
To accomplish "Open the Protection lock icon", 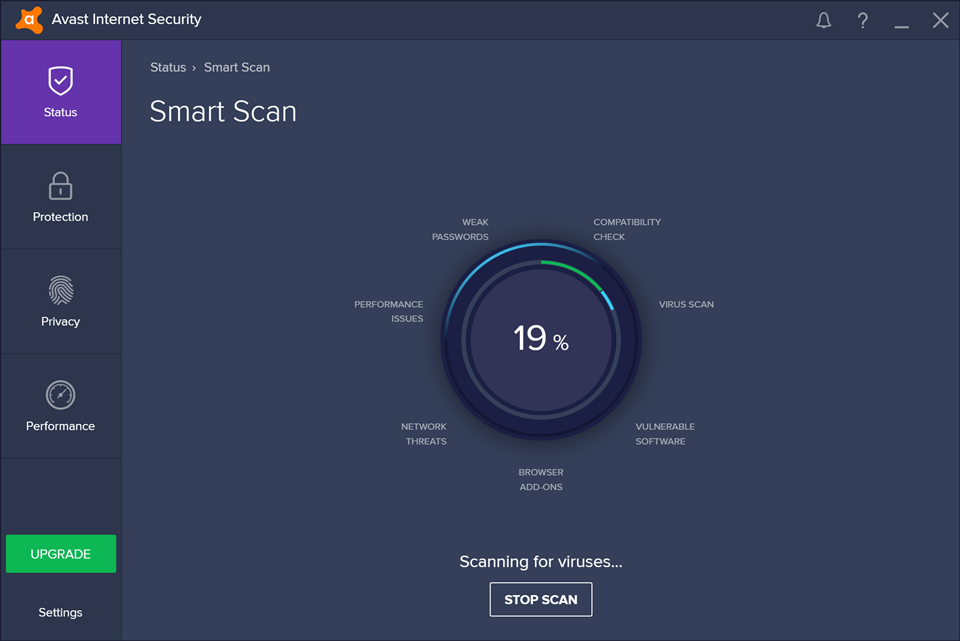I will point(60,185).
